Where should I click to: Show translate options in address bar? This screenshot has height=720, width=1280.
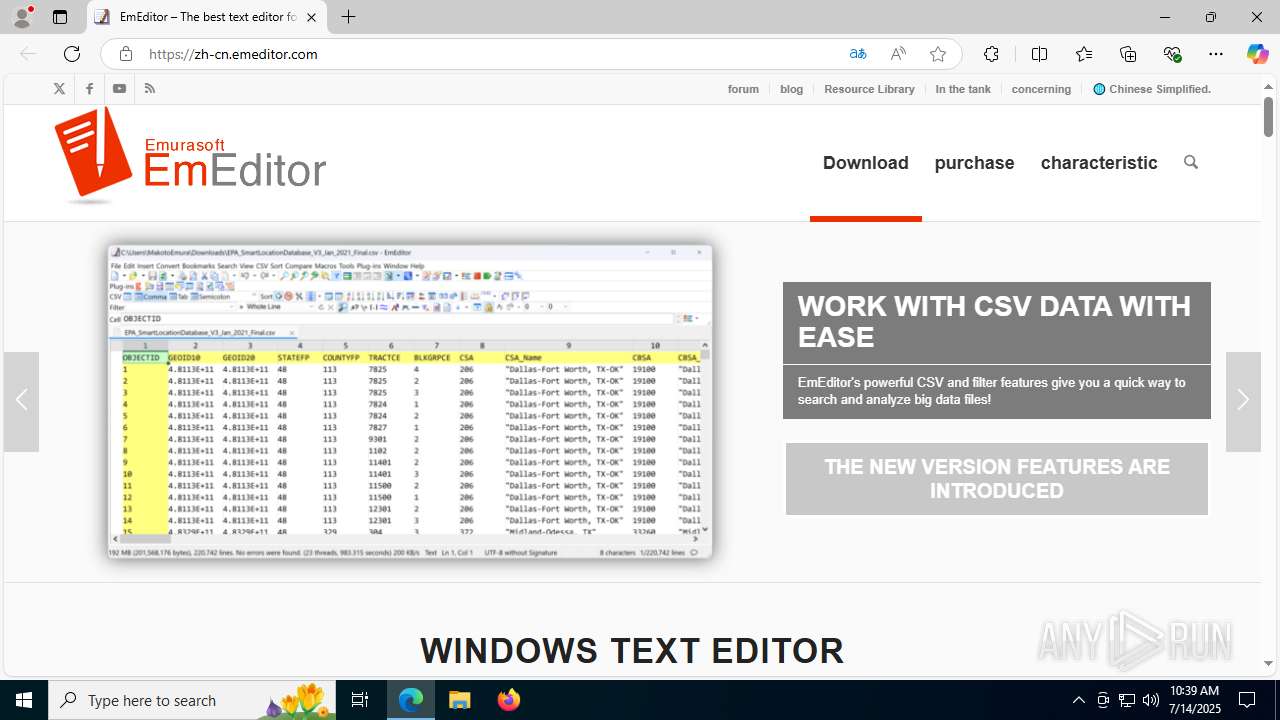[858, 54]
